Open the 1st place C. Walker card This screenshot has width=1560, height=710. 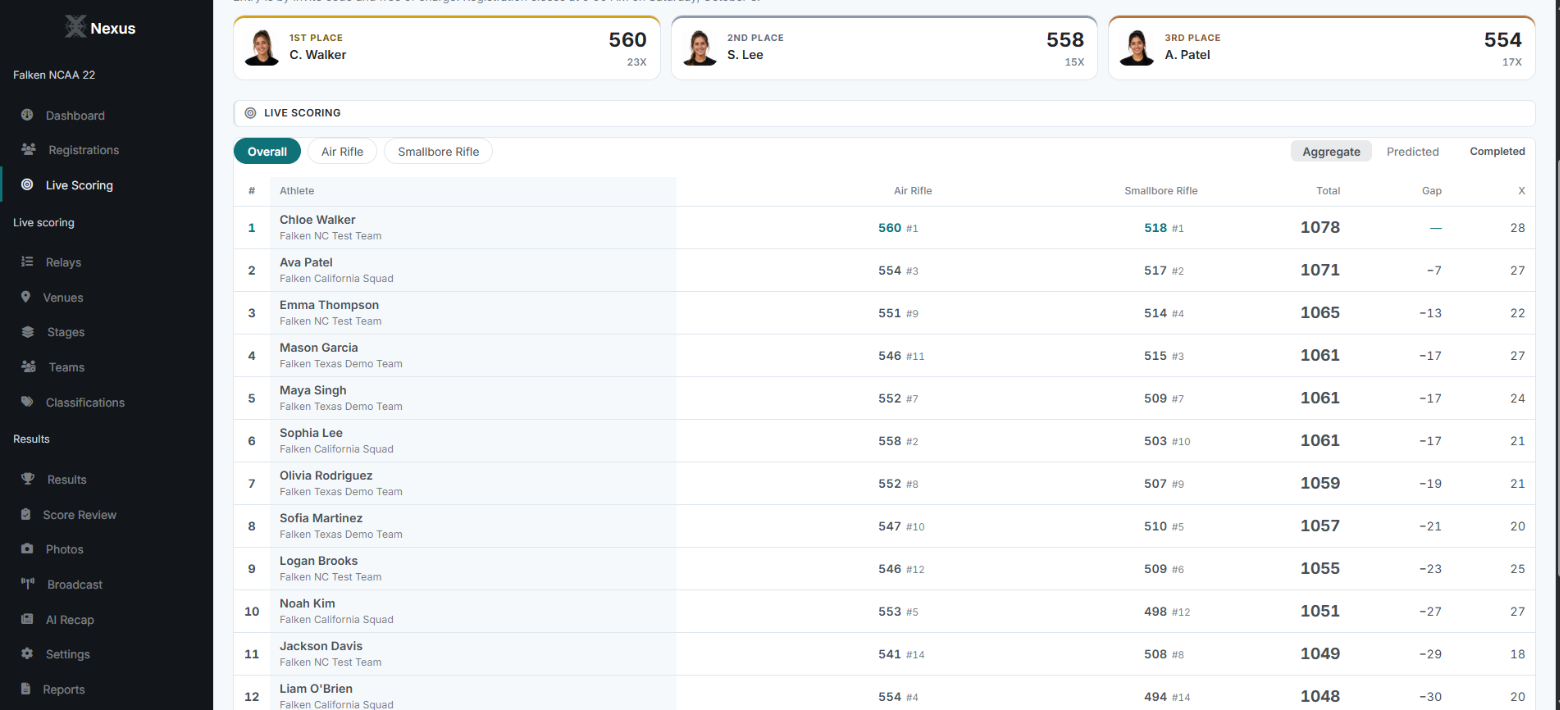click(x=447, y=47)
